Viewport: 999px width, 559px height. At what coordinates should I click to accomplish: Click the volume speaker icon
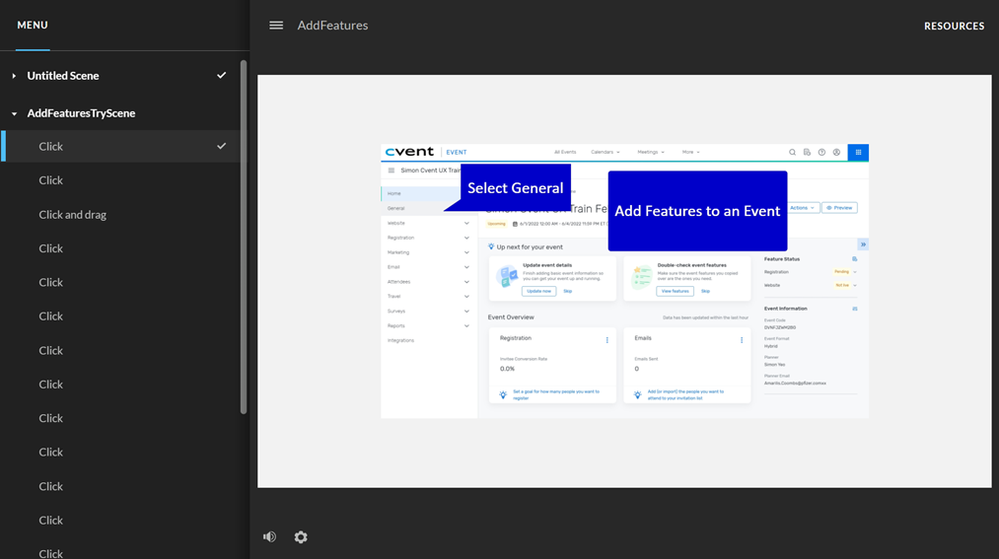click(x=270, y=537)
